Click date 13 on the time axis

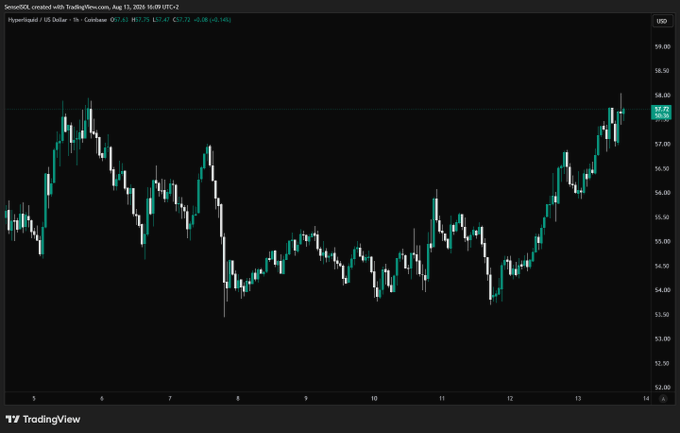[x=578, y=398]
